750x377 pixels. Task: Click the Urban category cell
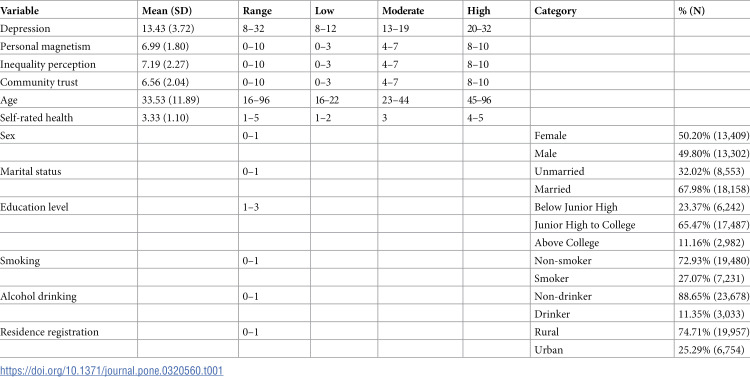pyautogui.click(x=548, y=350)
